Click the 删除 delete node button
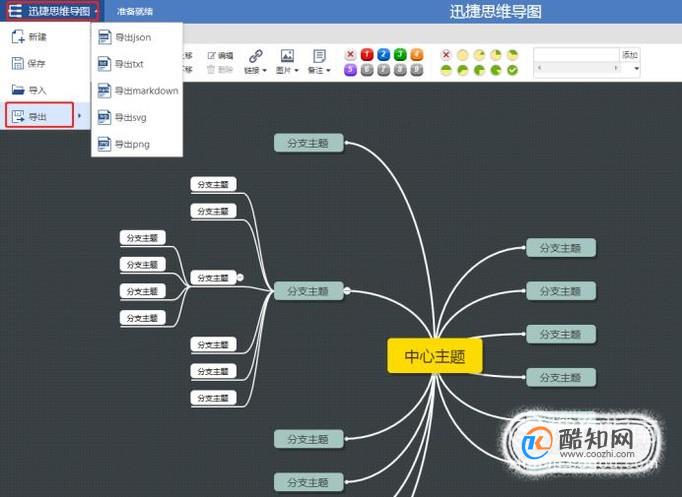 pyautogui.click(x=220, y=69)
